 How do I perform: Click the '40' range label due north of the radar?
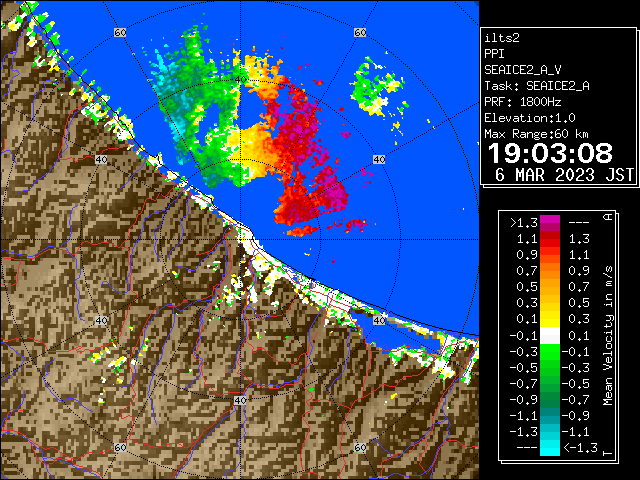pos(240,79)
